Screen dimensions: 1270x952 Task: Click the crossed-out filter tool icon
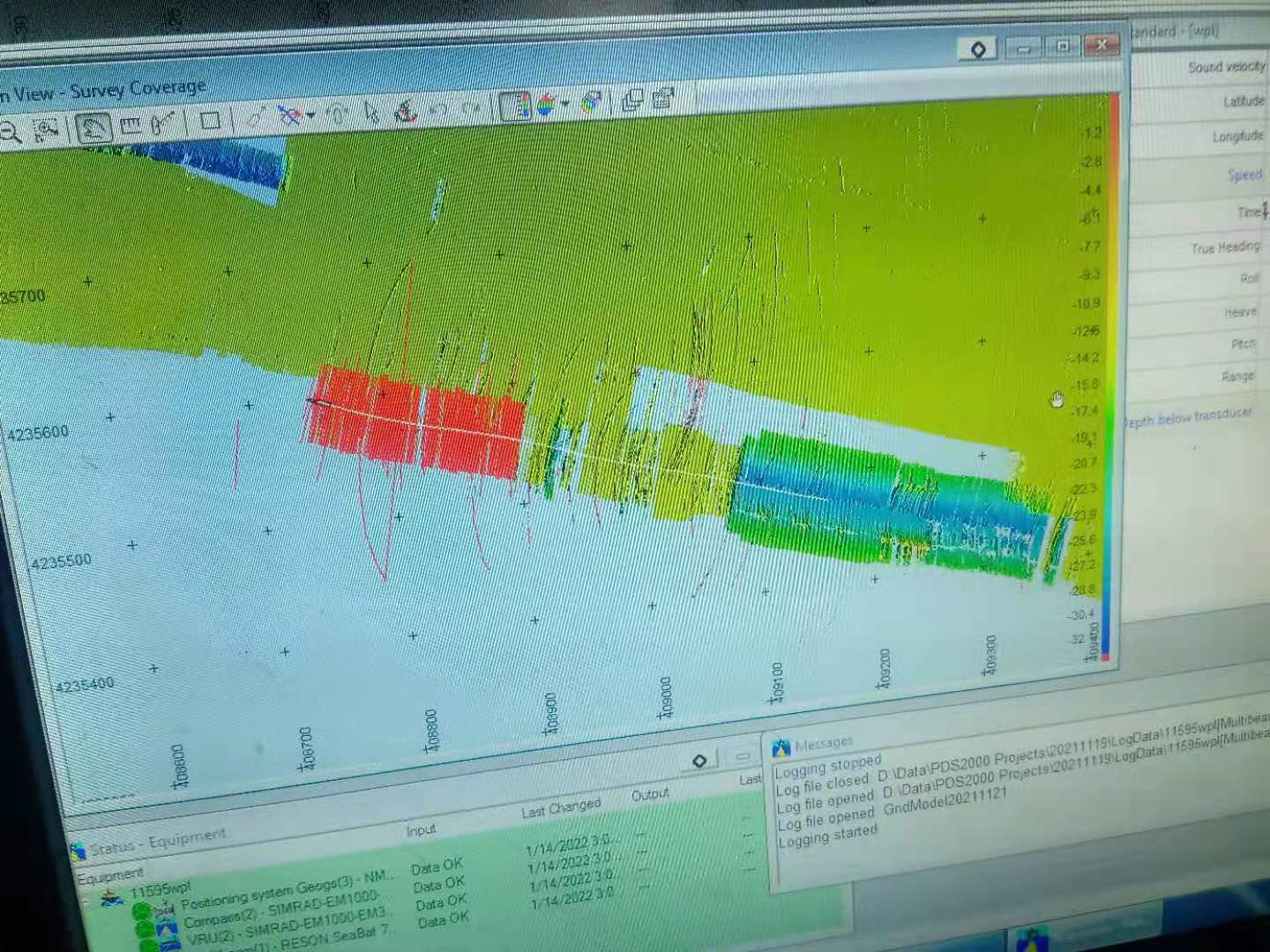[288, 115]
